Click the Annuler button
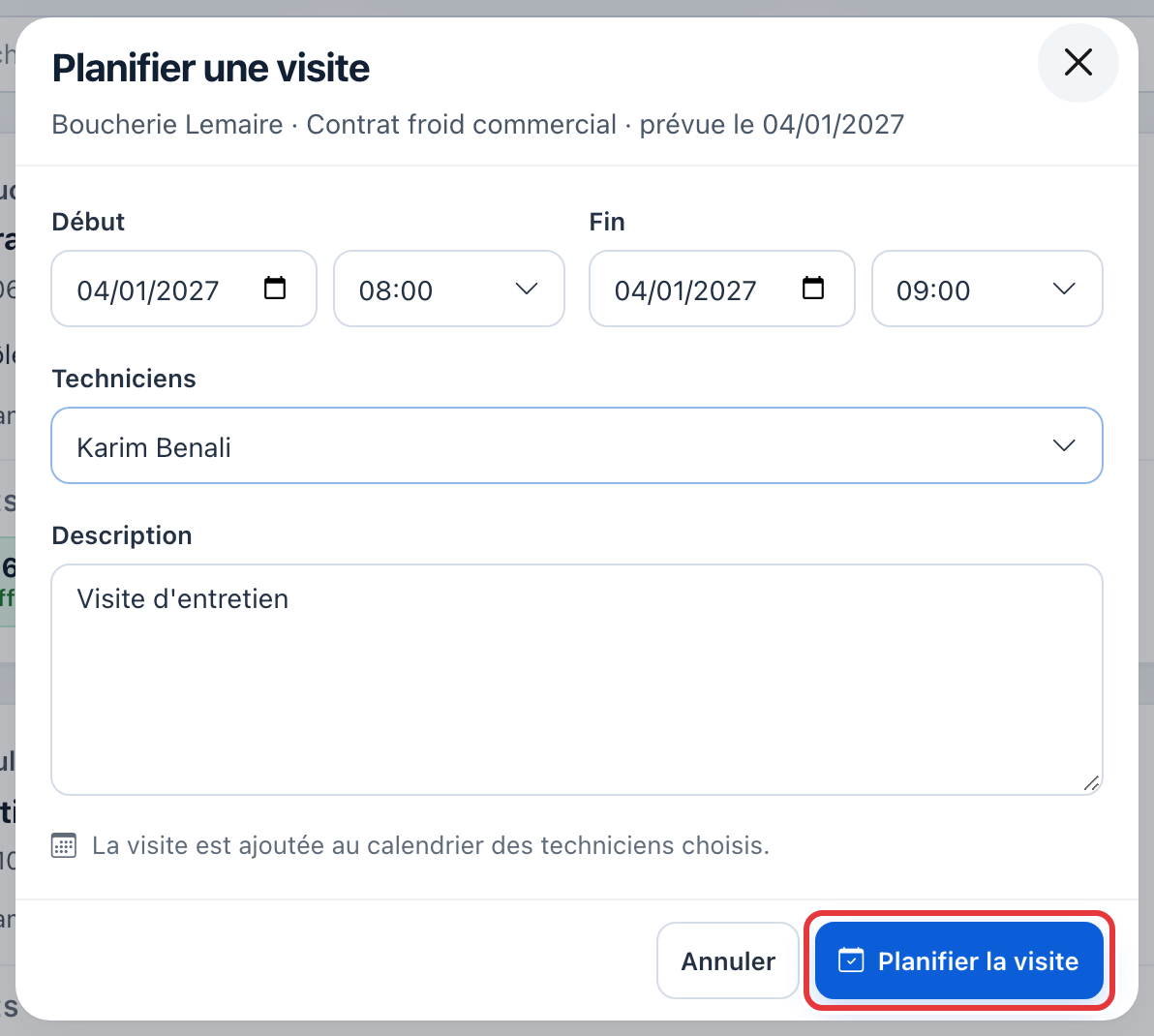The image size is (1154, 1036). 728,960
